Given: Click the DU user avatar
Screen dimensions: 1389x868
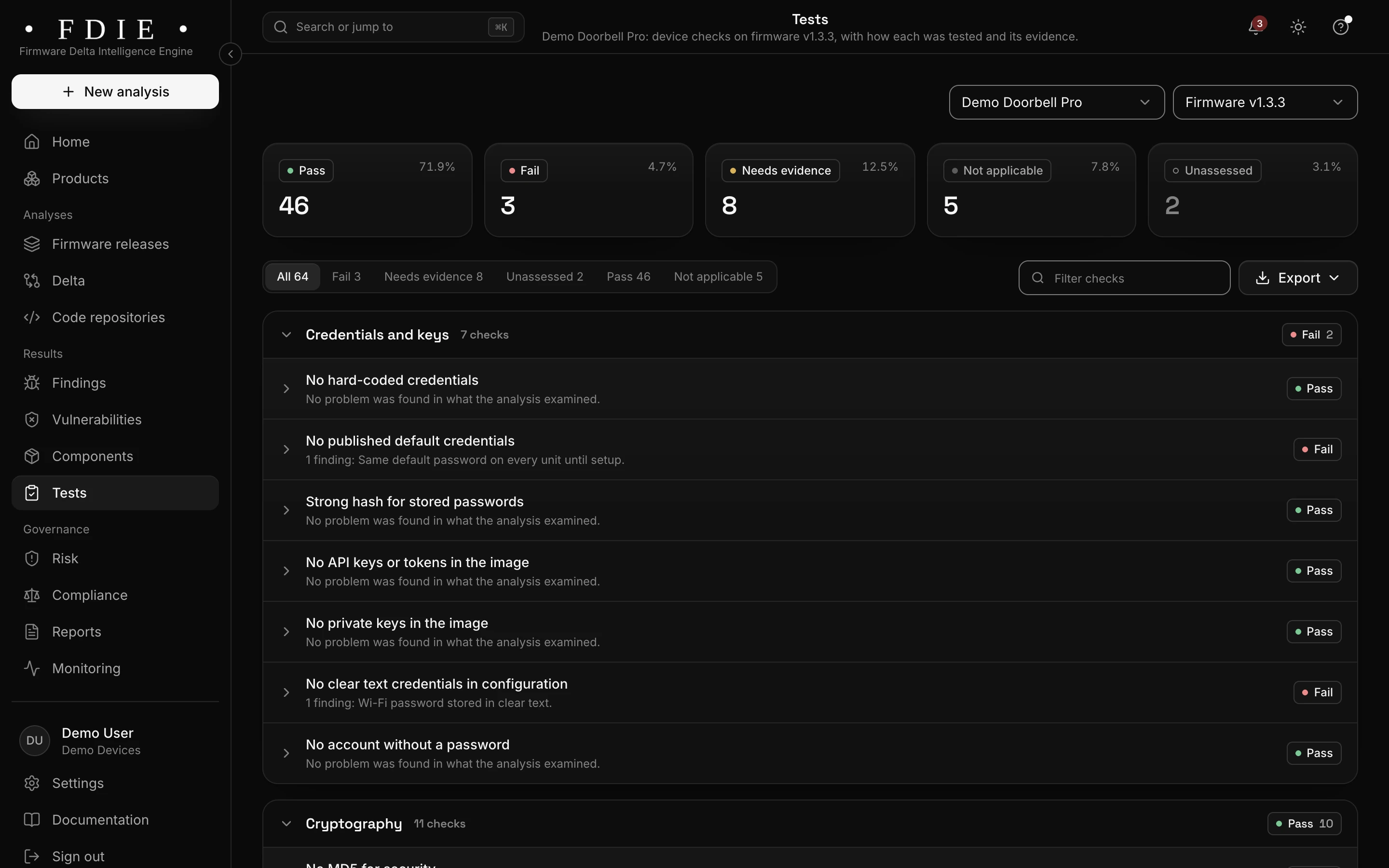Looking at the screenshot, I should (x=34, y=741).
